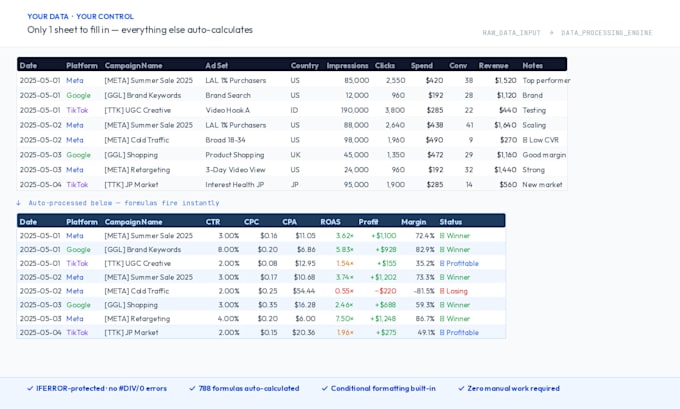680x409 pixels.
Task: Click the "Conditional formatting built-in" footer note
Action: tap(379, 389)
